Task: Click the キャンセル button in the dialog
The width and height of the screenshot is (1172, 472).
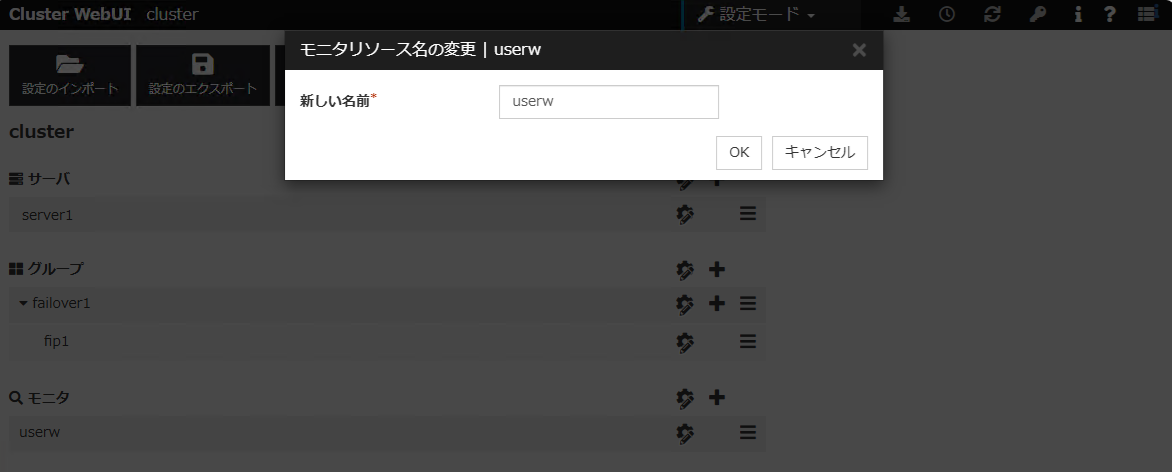Action: point(819,153)
